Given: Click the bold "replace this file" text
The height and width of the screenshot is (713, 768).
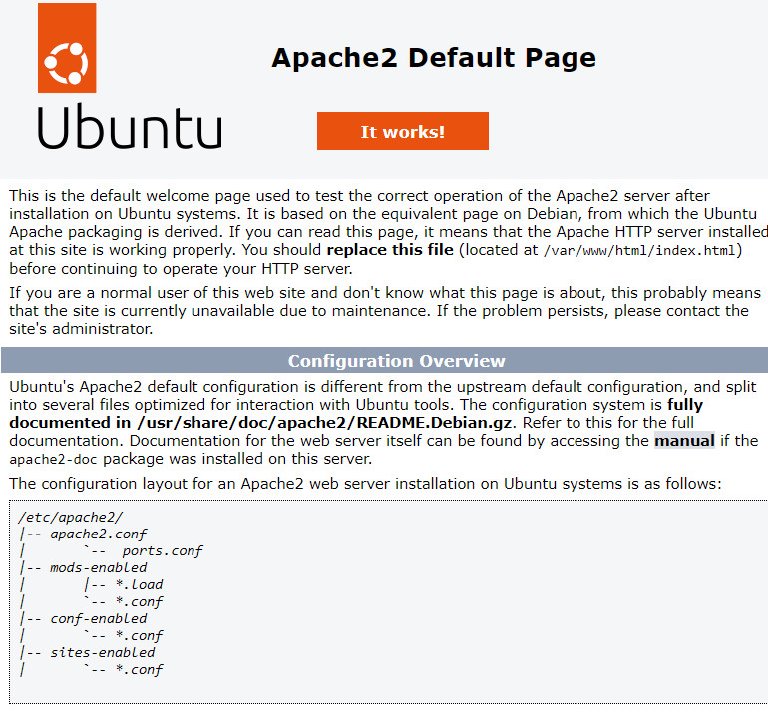Looking at the screenshot, I should [x=390, y=250].
